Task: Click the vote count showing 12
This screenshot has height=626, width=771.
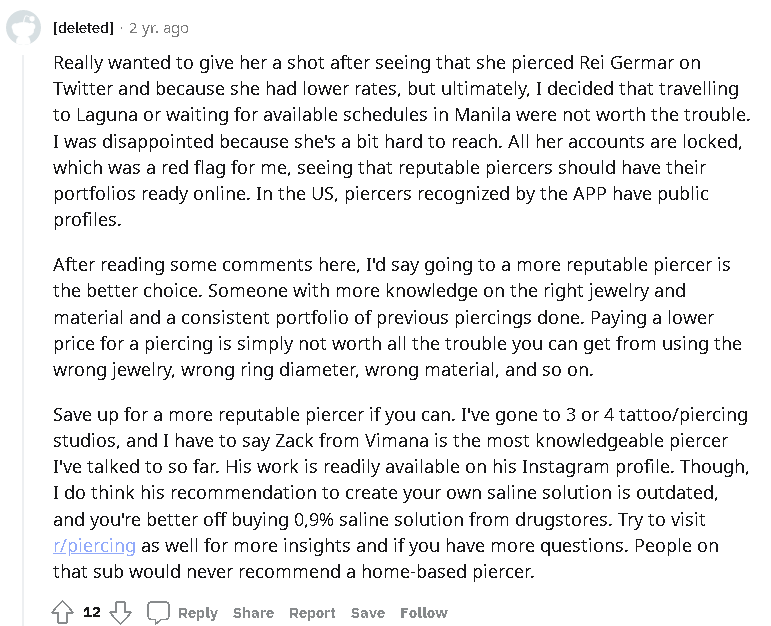Action: pos(92,613)
